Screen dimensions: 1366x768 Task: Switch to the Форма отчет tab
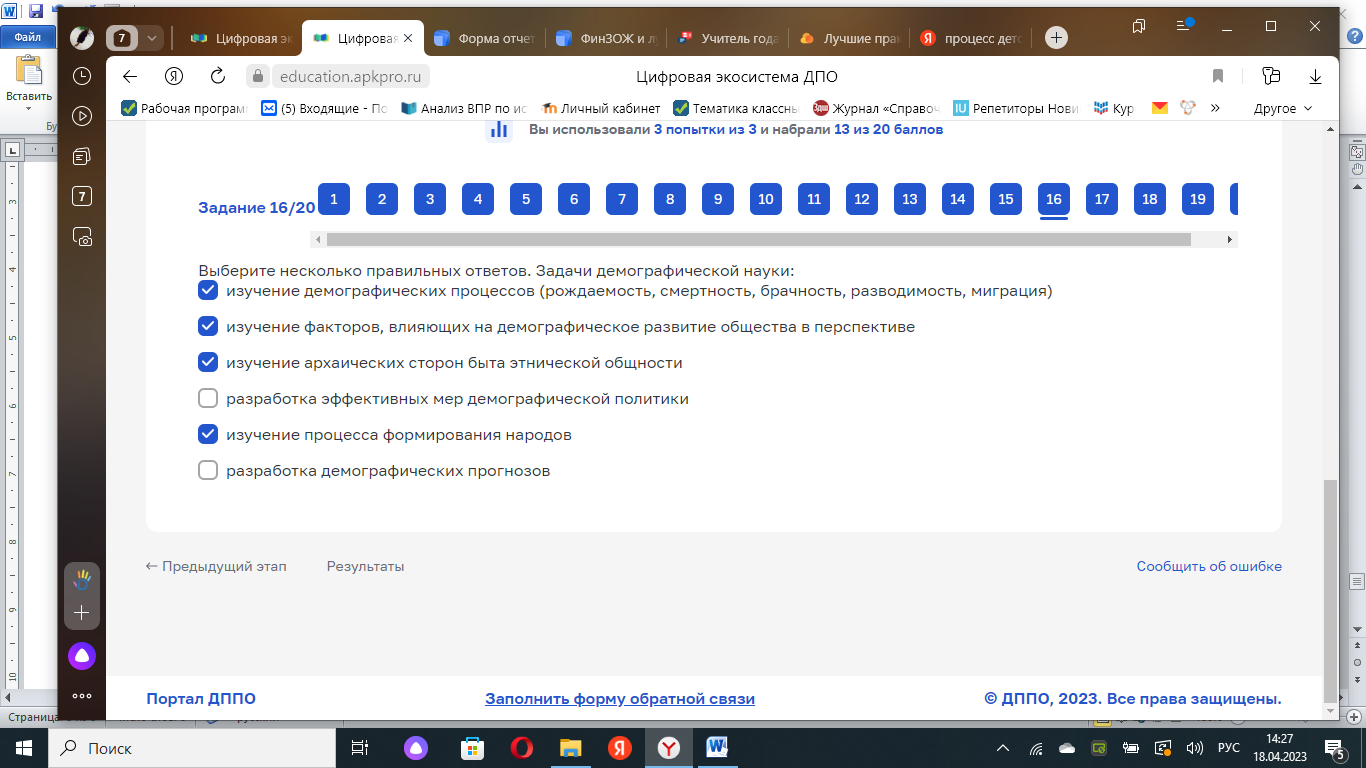tap(487, 38)
